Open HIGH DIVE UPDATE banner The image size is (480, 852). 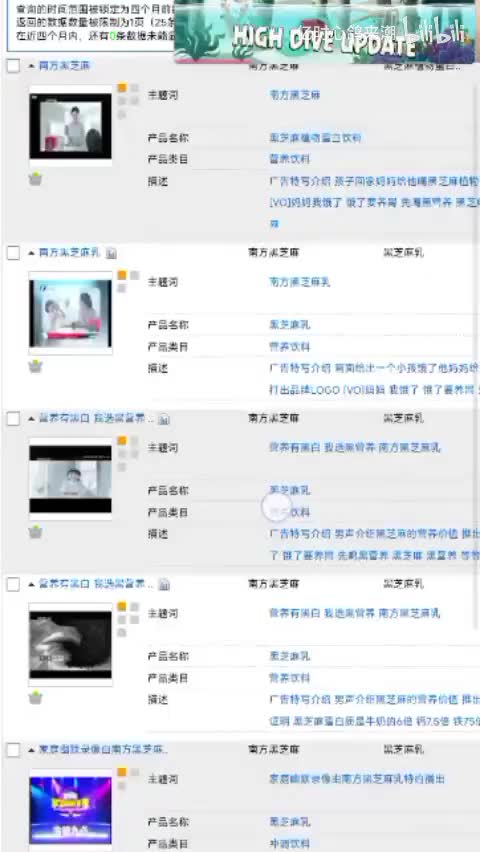[325, 32]
